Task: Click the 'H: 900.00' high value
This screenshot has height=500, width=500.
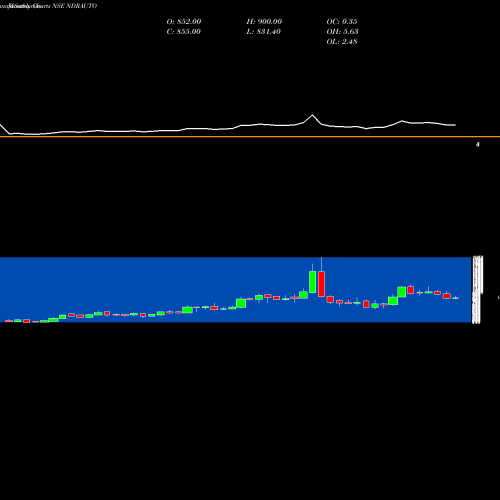Action: [x=264, y=22]
